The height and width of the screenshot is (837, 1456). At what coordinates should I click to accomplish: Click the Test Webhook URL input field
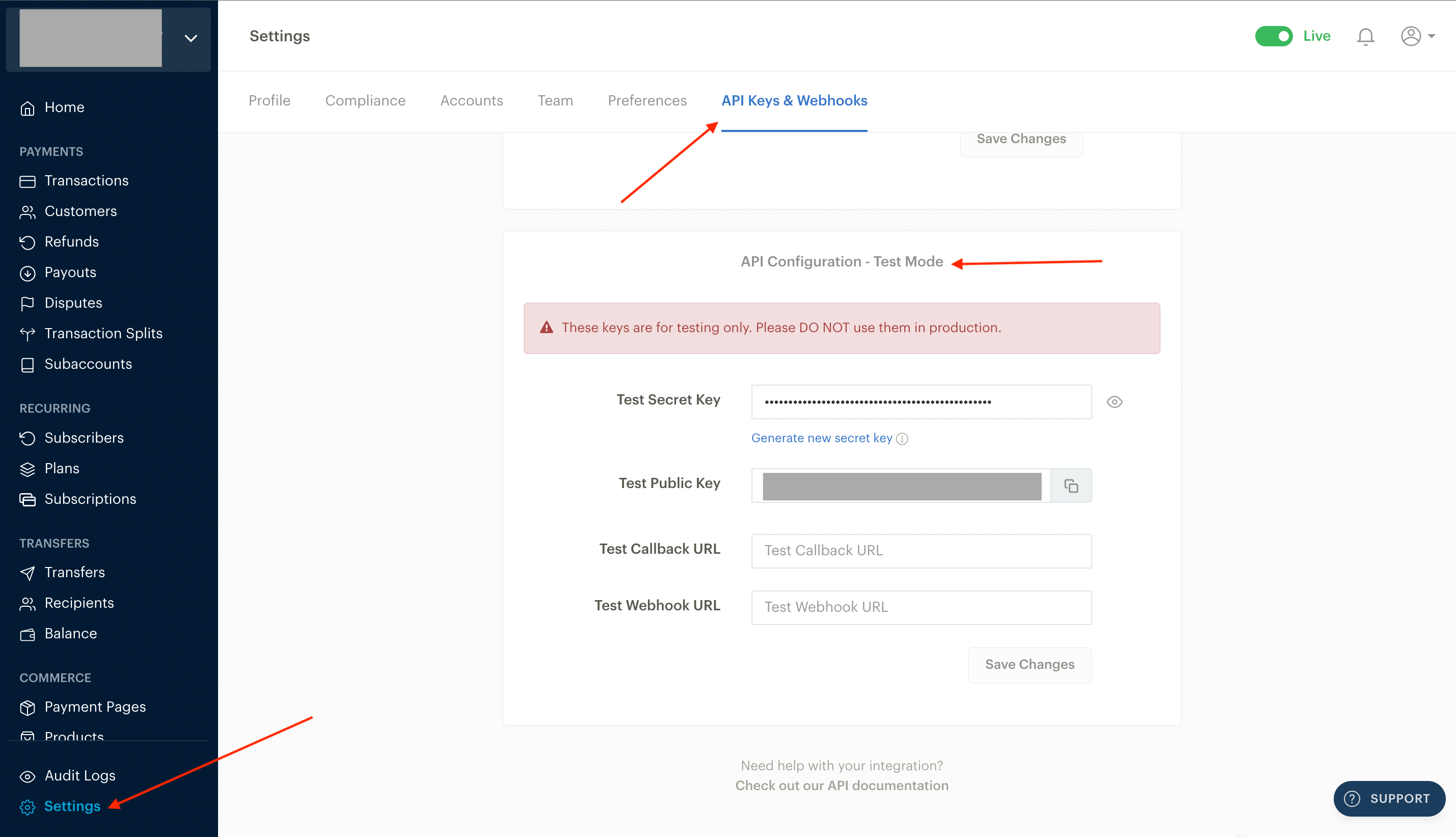click(922, 607)
